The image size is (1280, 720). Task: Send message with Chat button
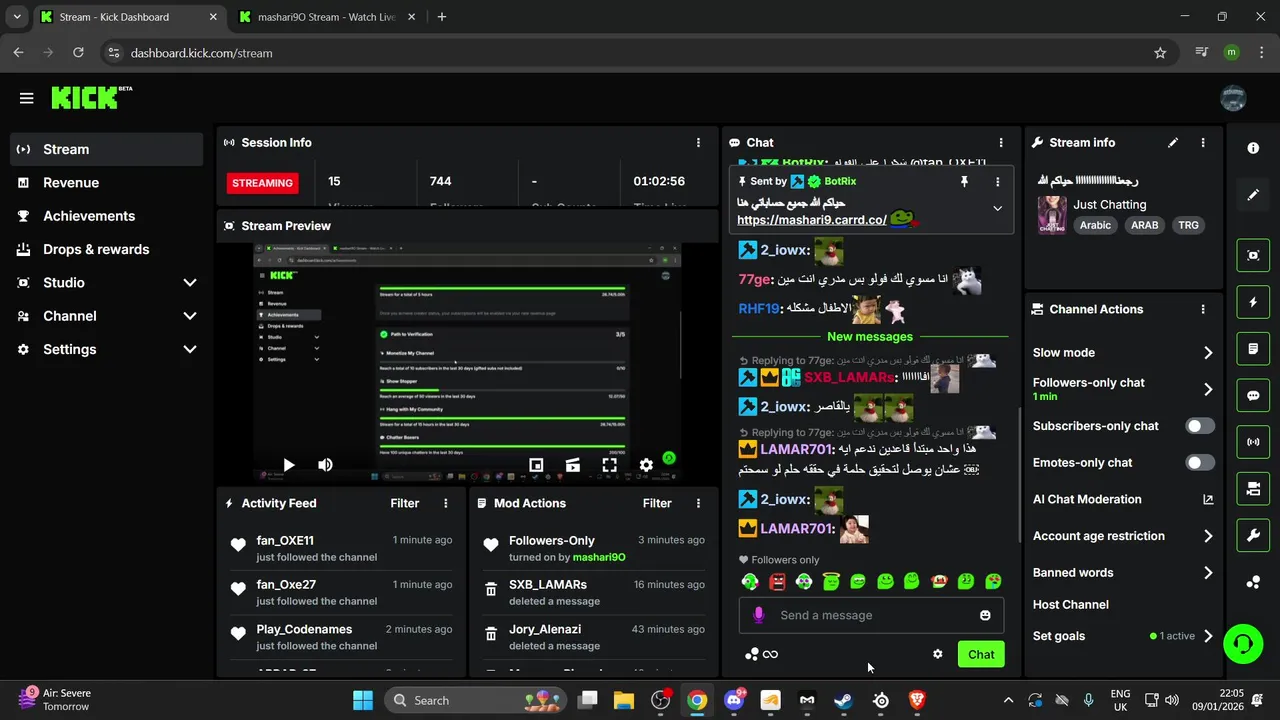coord(981,654)
